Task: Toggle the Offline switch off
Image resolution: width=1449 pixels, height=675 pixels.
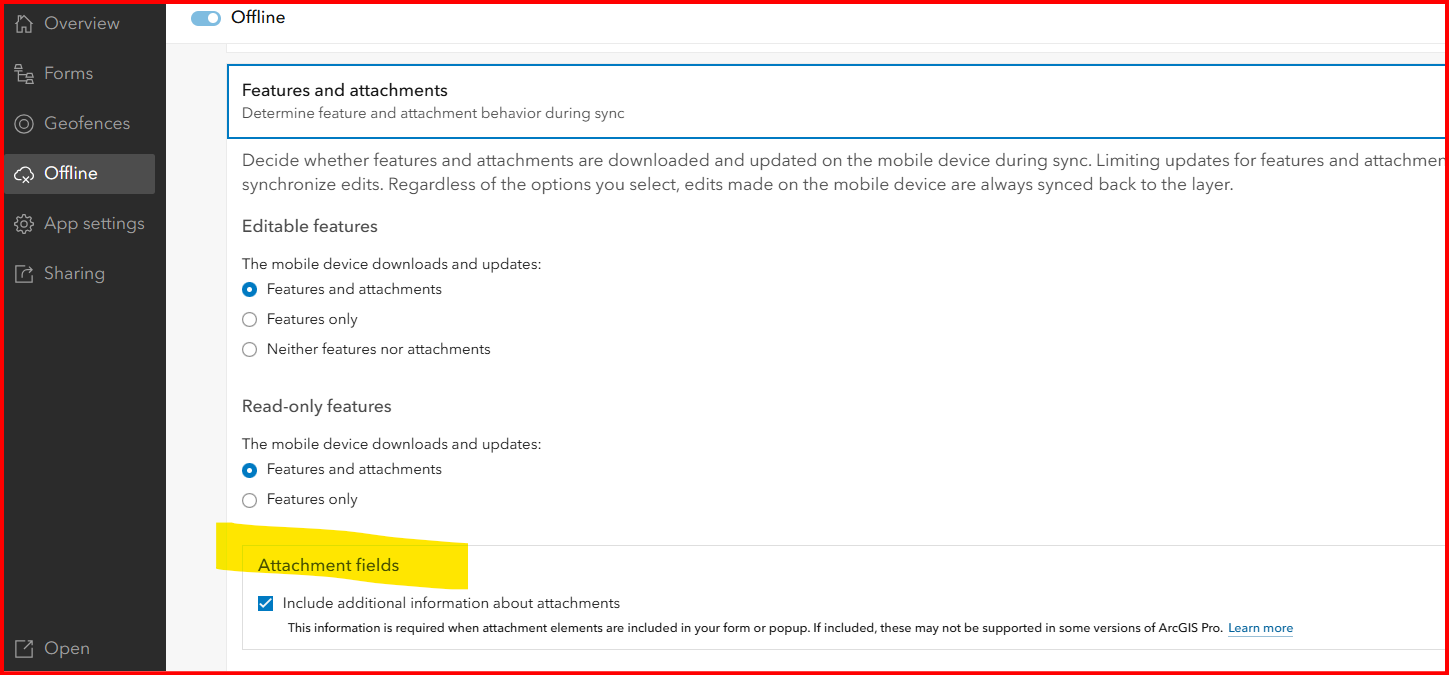Action: pyautogui.click(x=206, y=18)
